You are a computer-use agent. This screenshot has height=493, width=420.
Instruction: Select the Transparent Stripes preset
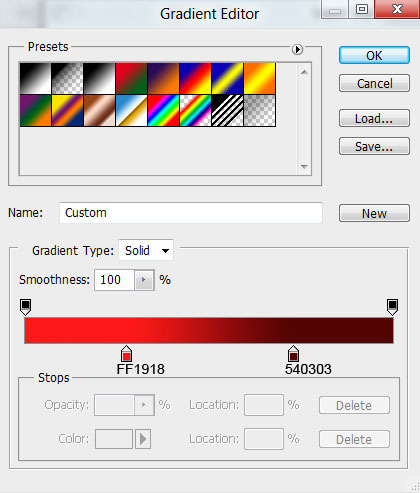(x=227, y=110)
